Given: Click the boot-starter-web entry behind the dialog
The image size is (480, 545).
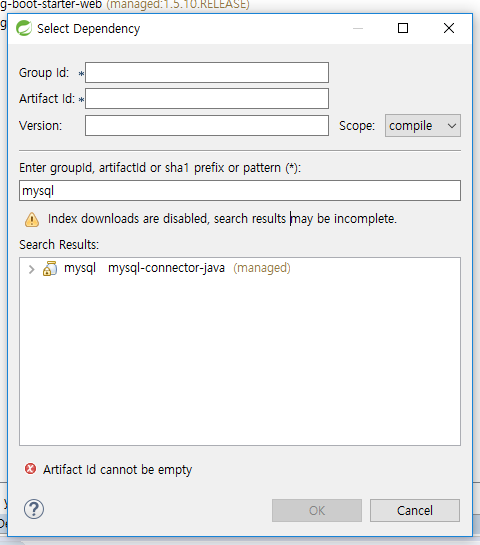Looking at the screenshot, I should [124, 5].
